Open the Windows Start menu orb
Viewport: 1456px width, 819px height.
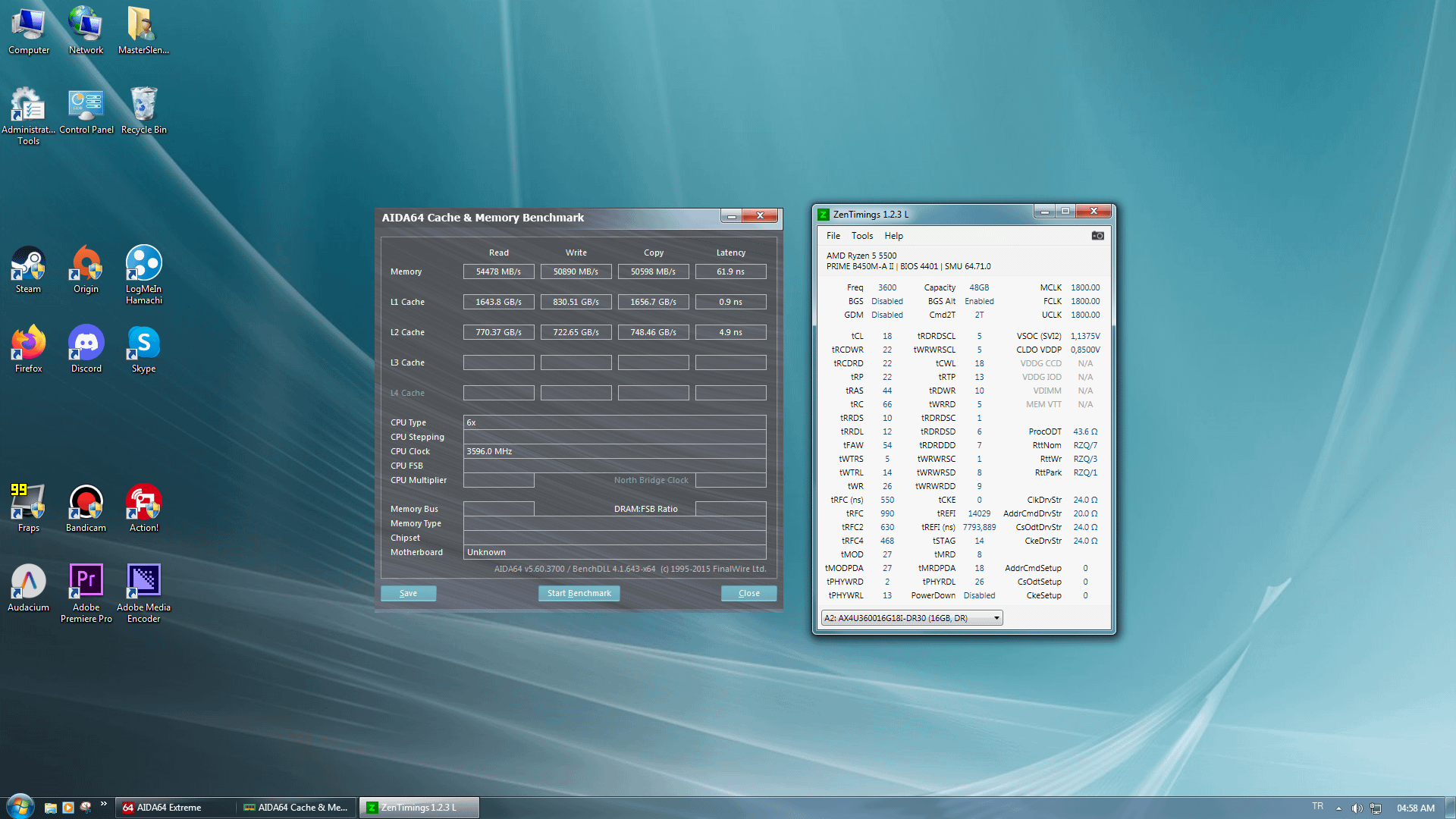pos(20,807)
